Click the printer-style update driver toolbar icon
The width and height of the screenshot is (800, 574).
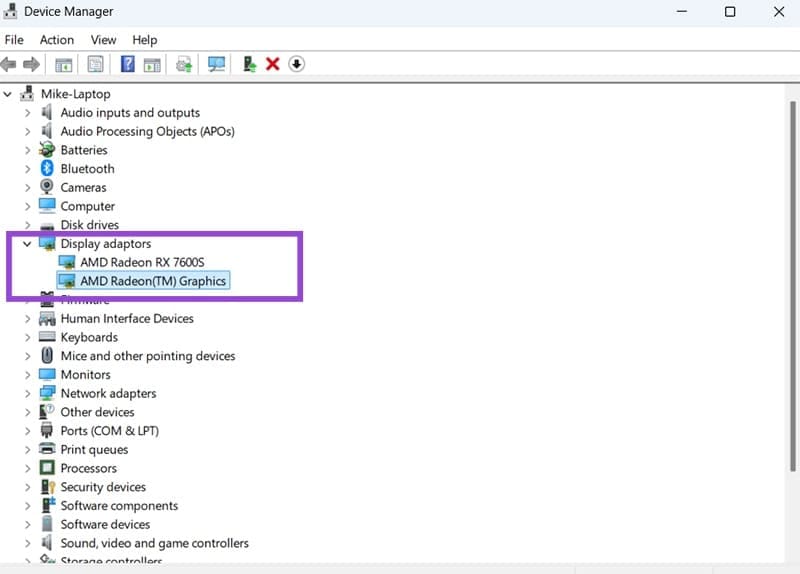[x=184, y=64]
